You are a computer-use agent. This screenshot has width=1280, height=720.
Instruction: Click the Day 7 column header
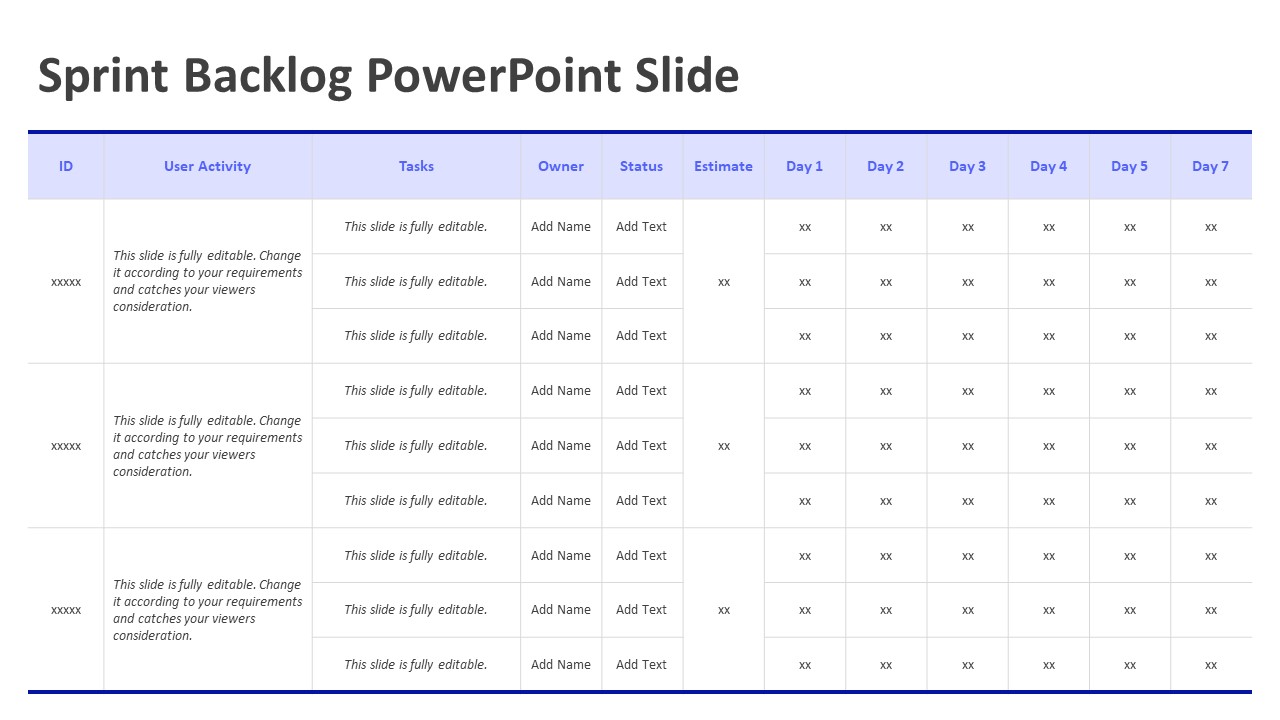(1210, 167)
